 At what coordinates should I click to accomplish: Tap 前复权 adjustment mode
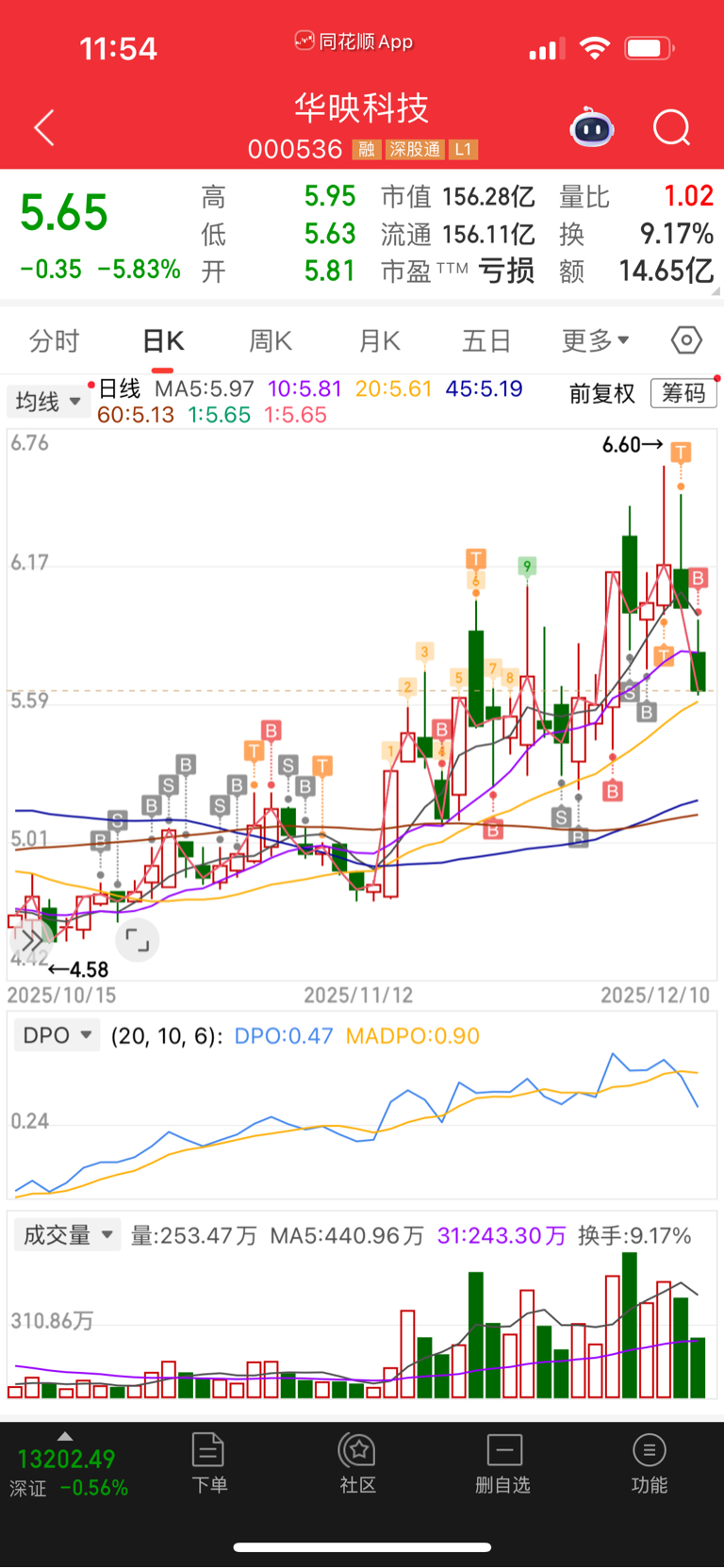[x=601, y=393]
